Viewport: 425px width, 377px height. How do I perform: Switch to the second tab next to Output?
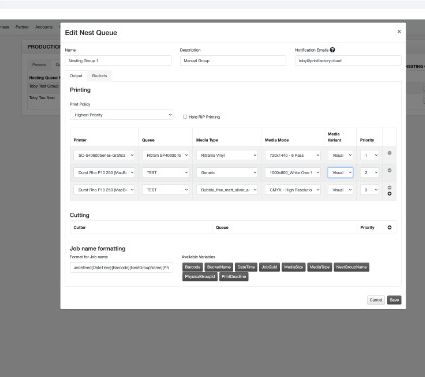[x=99, y=76]
